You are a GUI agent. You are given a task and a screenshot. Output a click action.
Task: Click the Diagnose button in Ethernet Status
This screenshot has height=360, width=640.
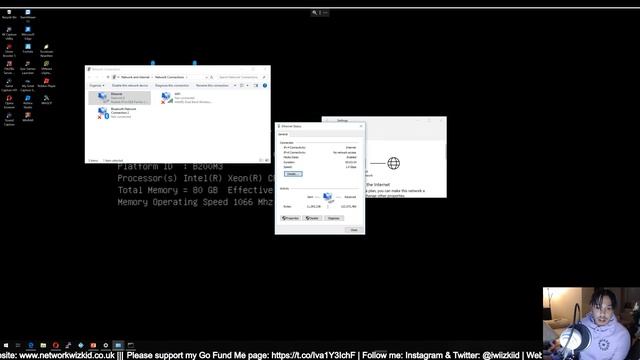pyautogui.click(x=333, y=218)
